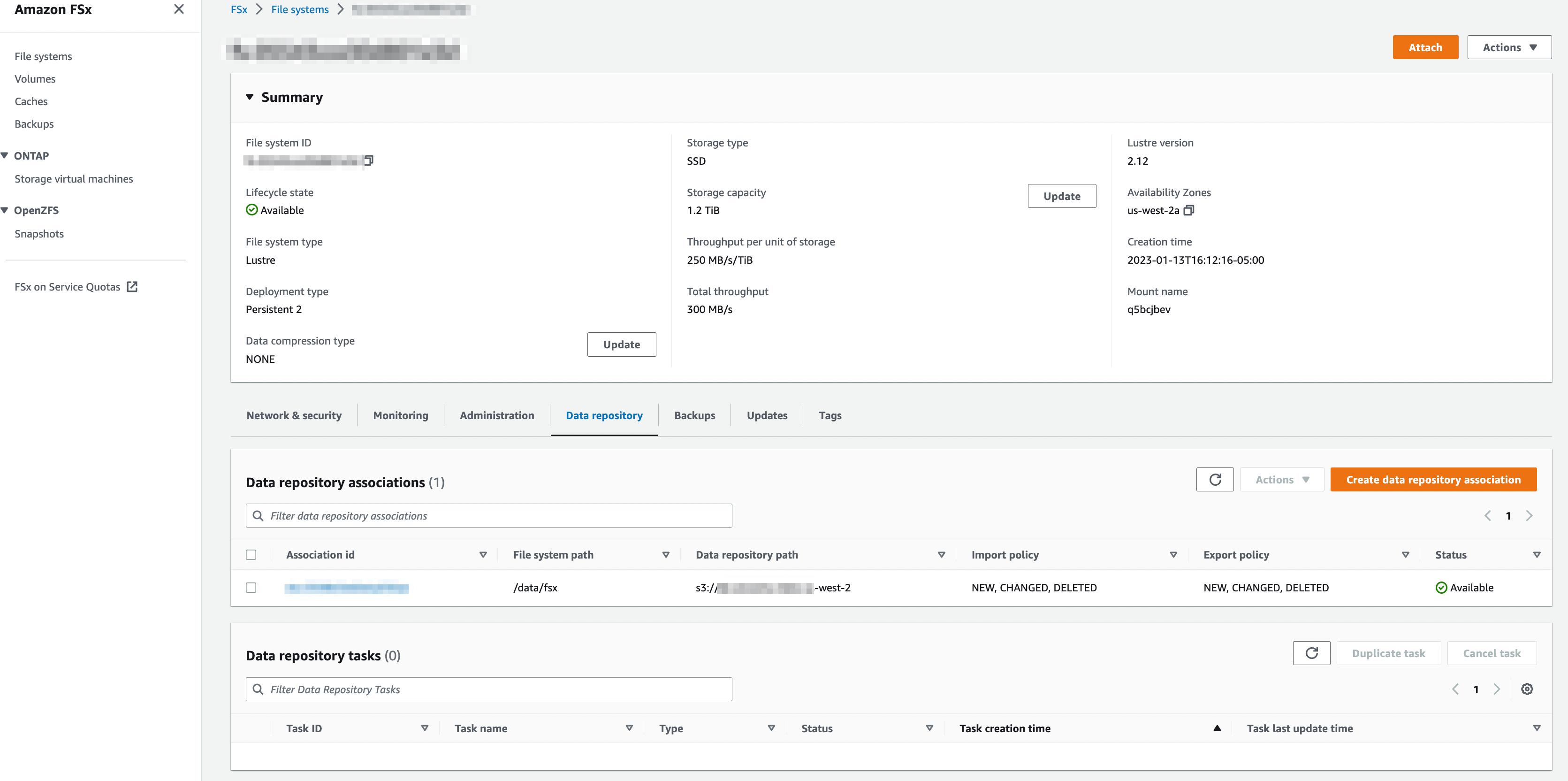Open the data repository associations Actions dropdown
Screen dimensions: 1568x781
[x=1281, y=480]
